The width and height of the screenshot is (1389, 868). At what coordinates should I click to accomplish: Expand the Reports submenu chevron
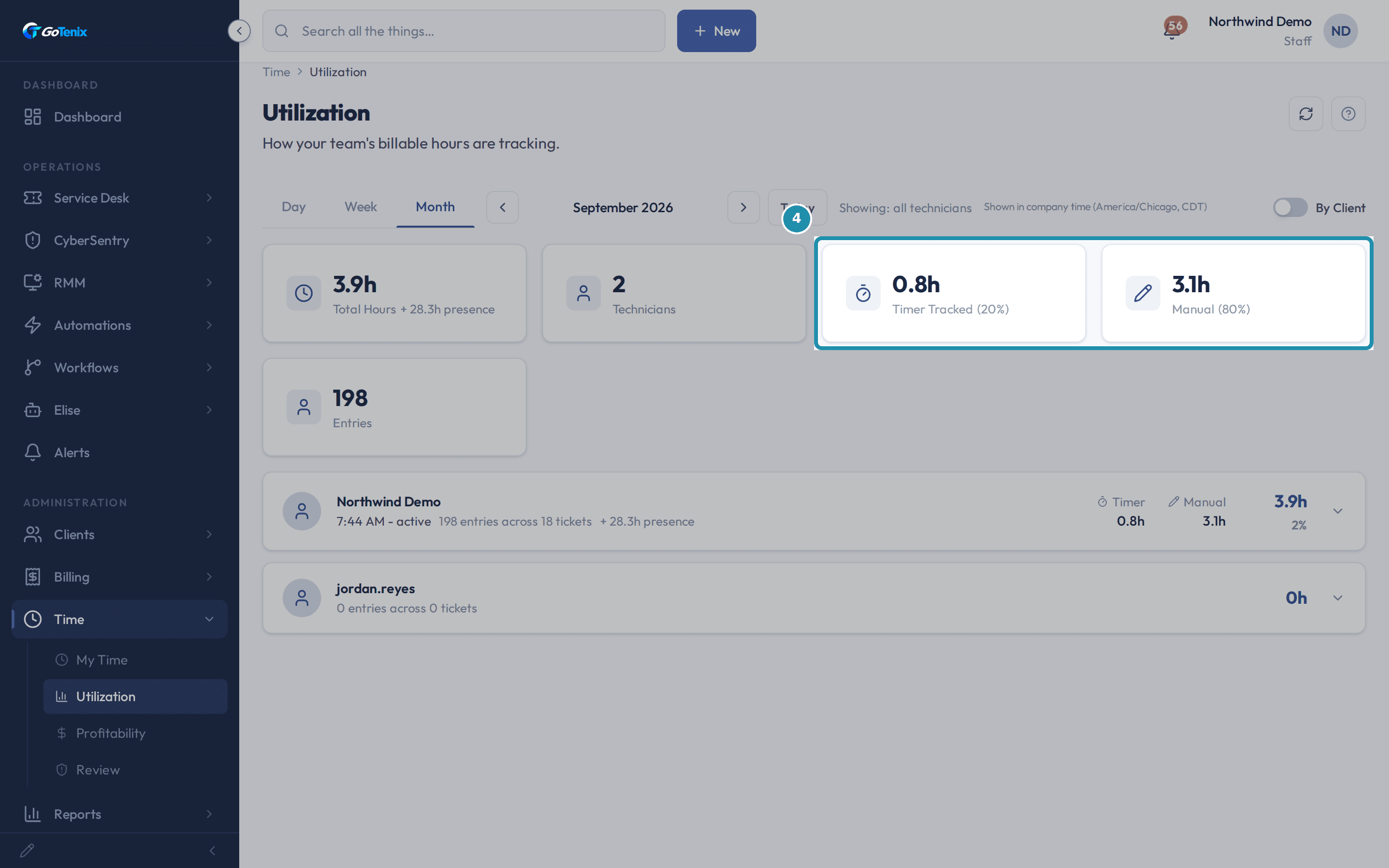[209, 814]
